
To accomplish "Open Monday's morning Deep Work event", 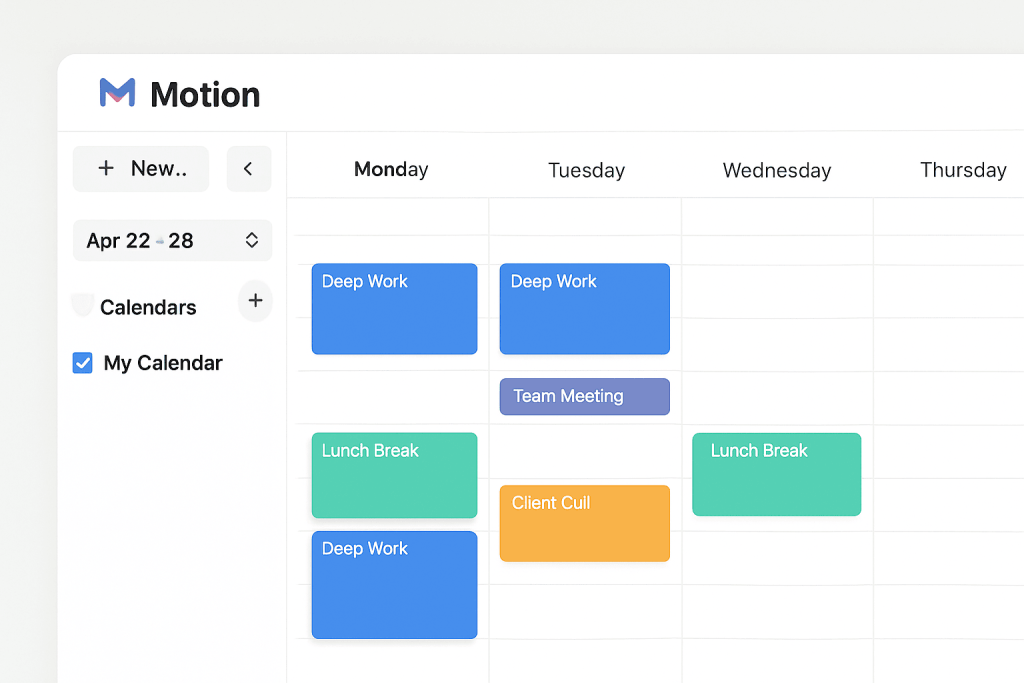I will pyautogui.click(x=394, y=309).
